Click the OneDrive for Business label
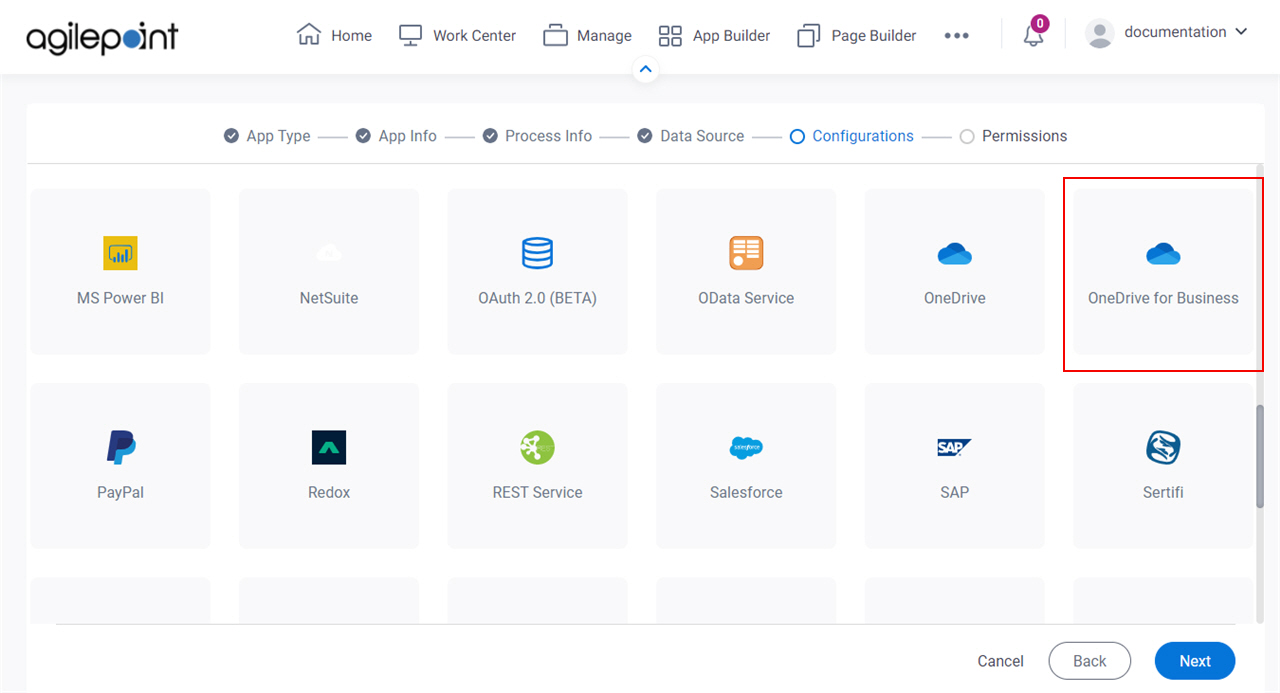Screen dimensions: 1280x693 coord(1163,298)
